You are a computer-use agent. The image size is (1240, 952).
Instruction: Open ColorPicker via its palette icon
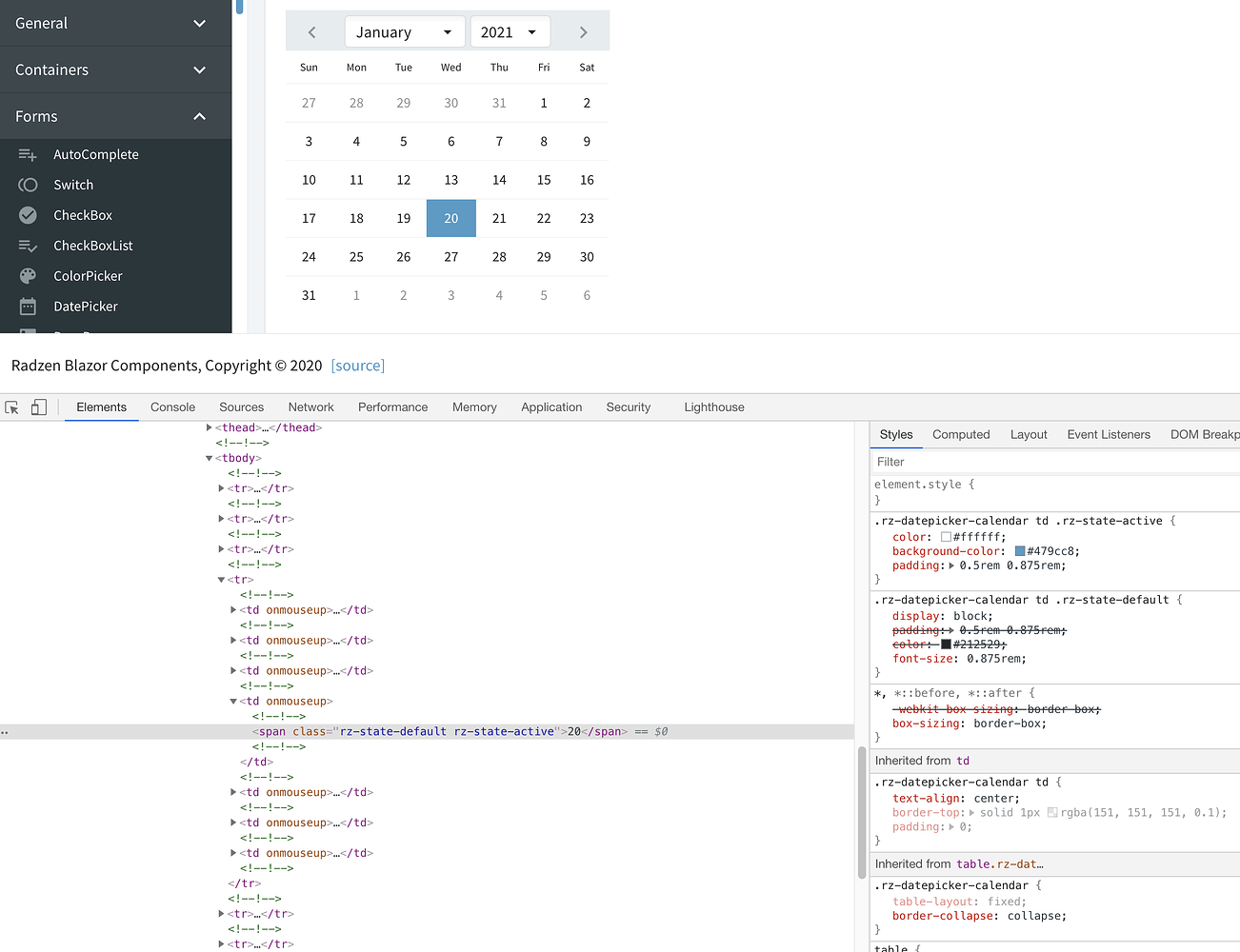30,275
